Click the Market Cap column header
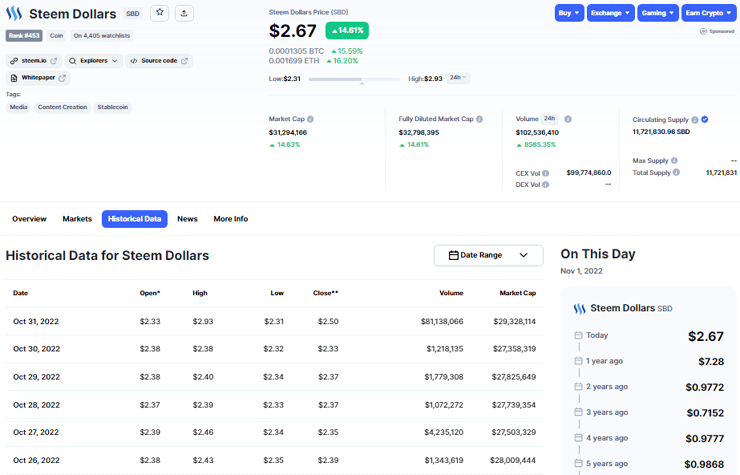740x475 pixels. tap(518, 293)
